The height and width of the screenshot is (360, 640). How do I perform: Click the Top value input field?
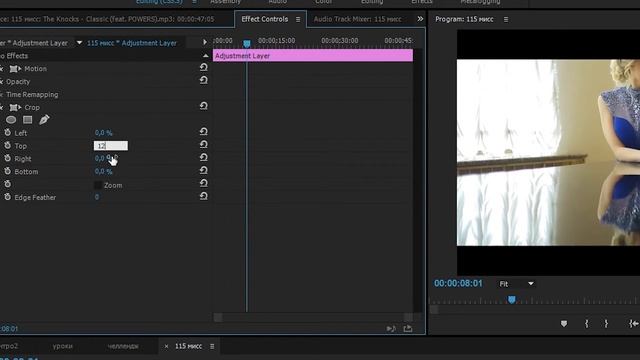(111, 146)
